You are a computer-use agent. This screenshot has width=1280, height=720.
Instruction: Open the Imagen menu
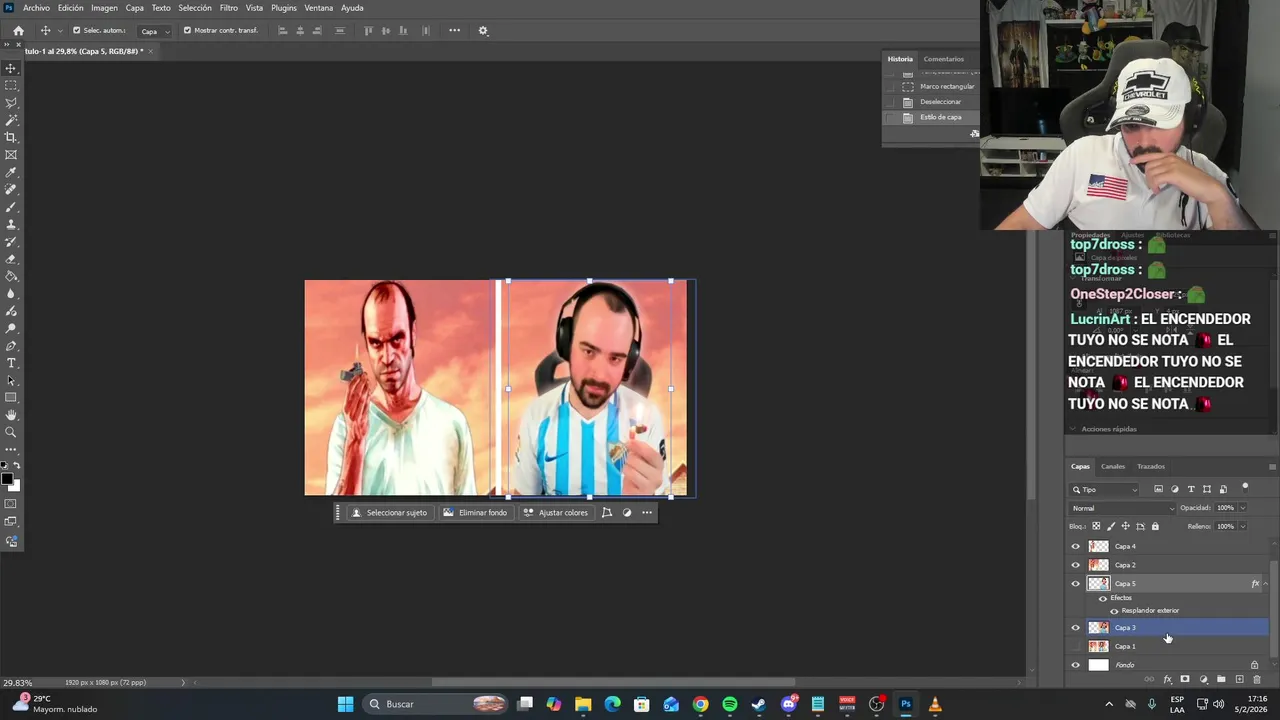tap(104, 8)
